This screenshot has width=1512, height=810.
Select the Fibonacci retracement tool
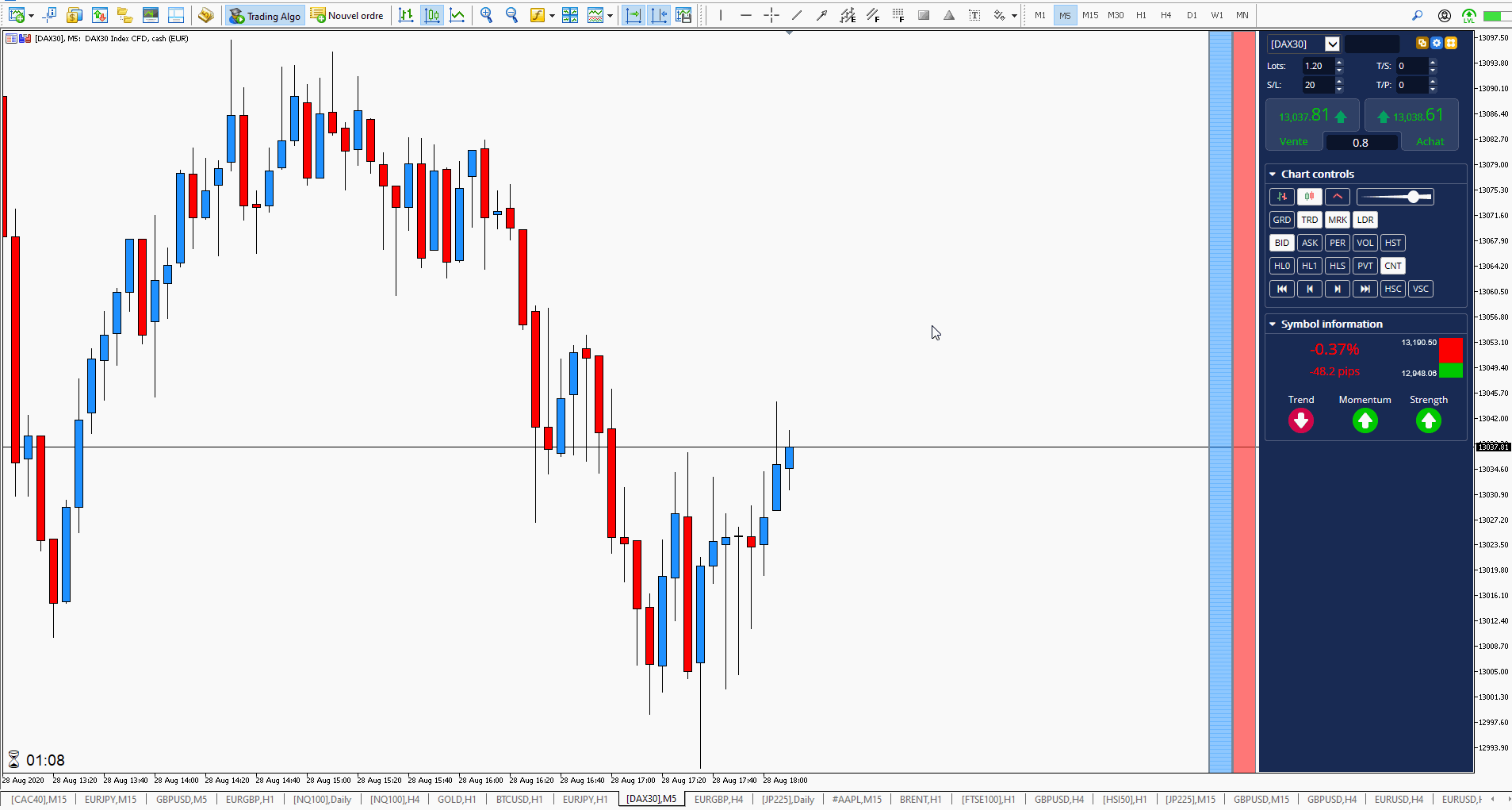coord(898,15)
